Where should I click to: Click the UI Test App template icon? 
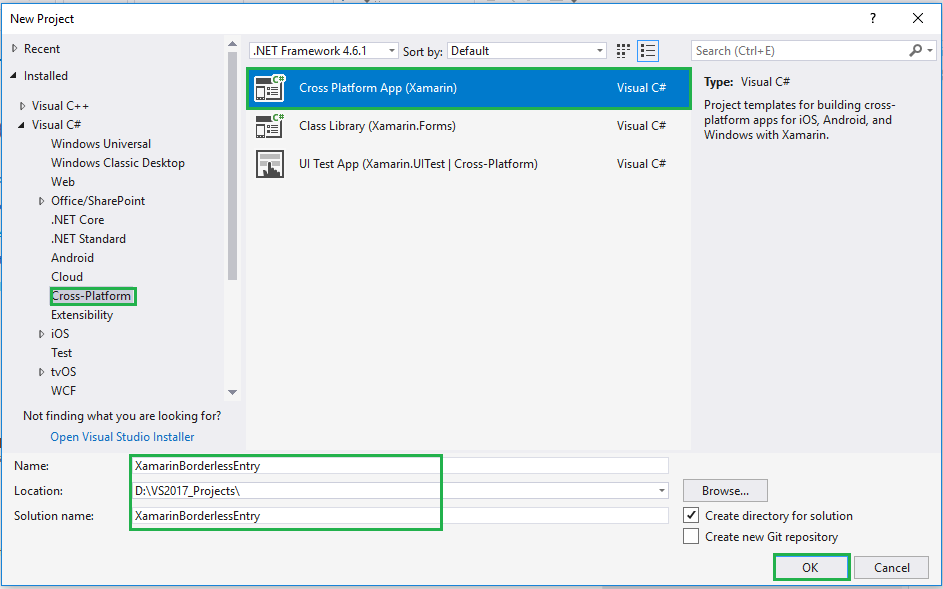[269, 164]
